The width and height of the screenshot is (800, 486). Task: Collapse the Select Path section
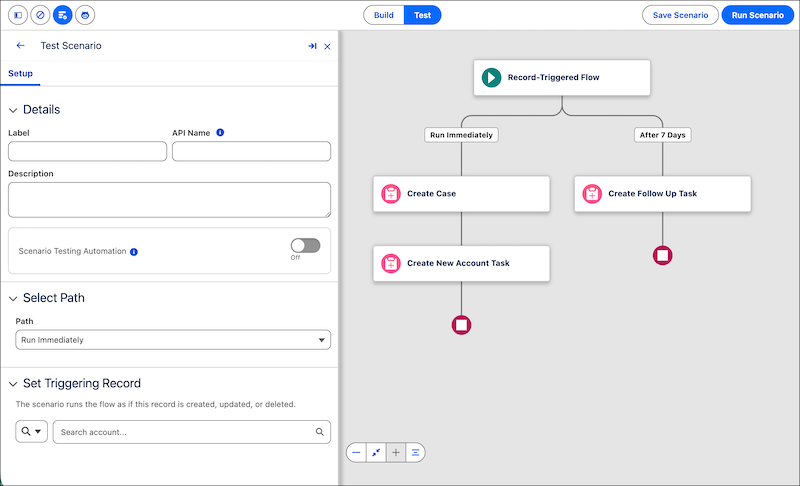pos(13,298)
